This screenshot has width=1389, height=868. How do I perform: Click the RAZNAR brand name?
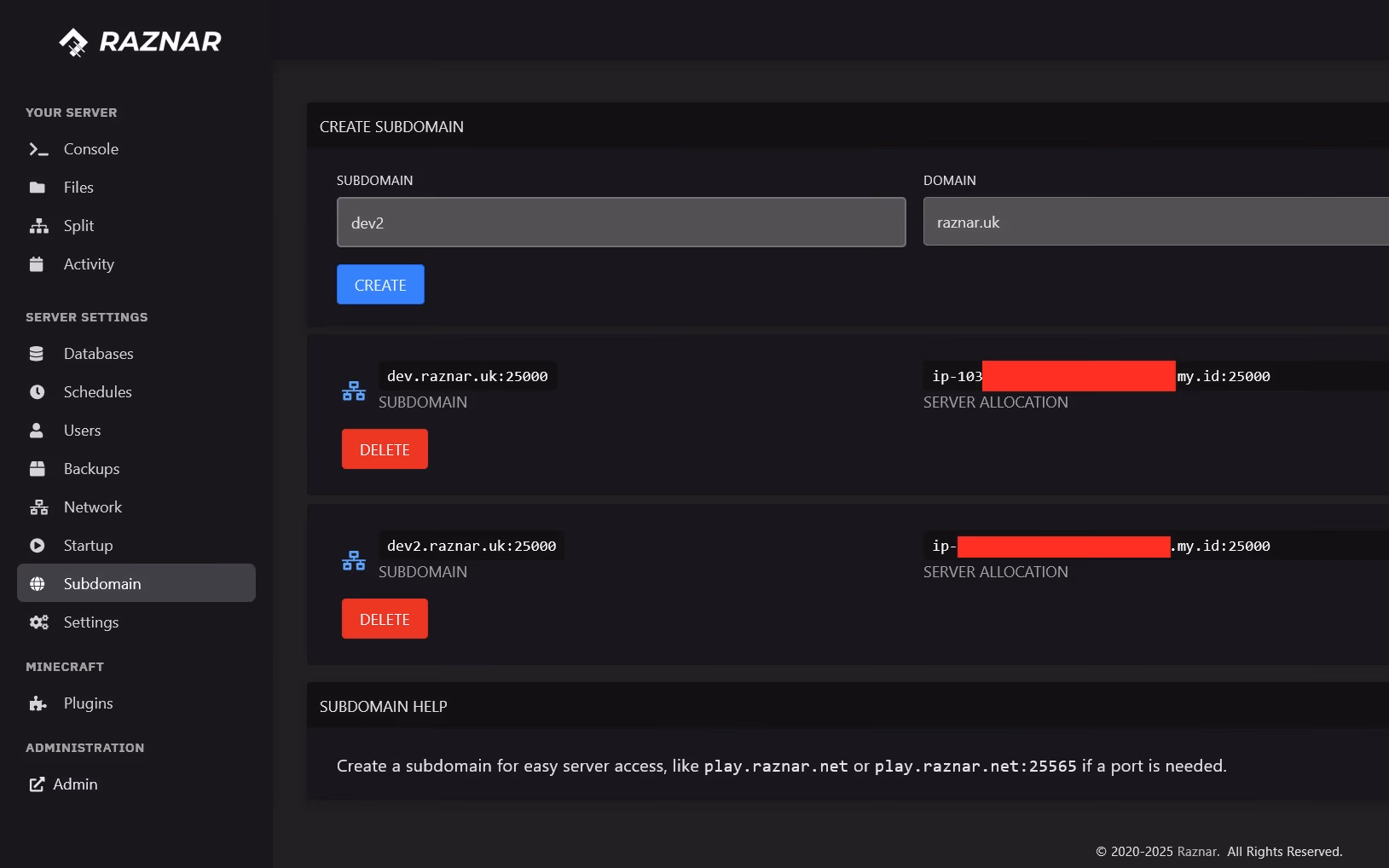pos(160,41)
